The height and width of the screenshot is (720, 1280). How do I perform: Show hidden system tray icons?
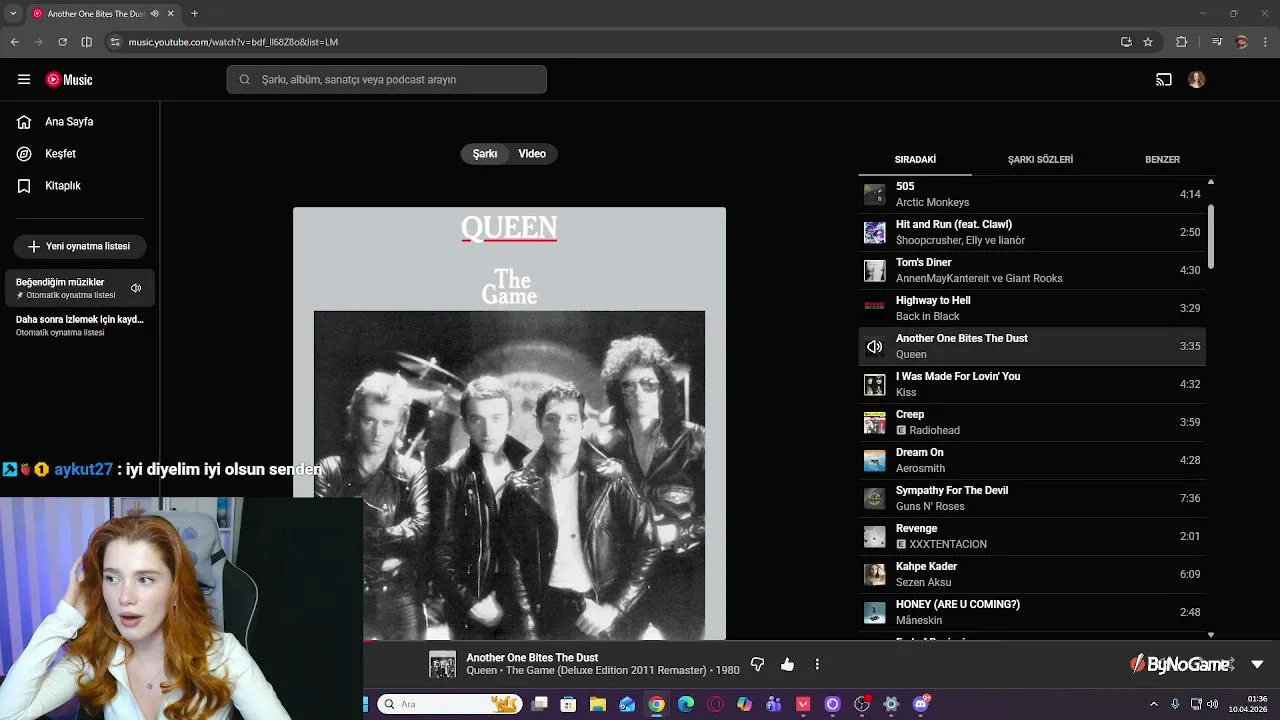tap(1153, 704)
